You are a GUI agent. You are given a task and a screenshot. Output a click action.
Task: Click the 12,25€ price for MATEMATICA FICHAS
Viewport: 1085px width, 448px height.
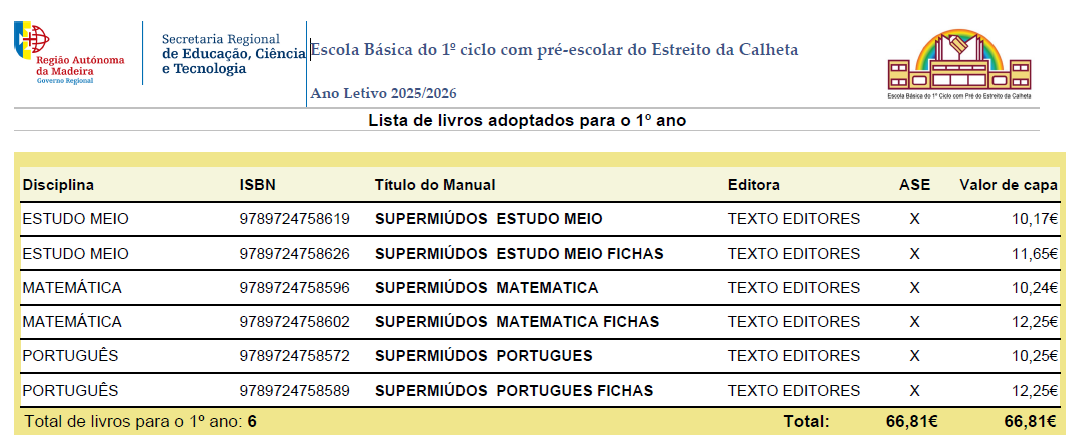point(1035,322)
